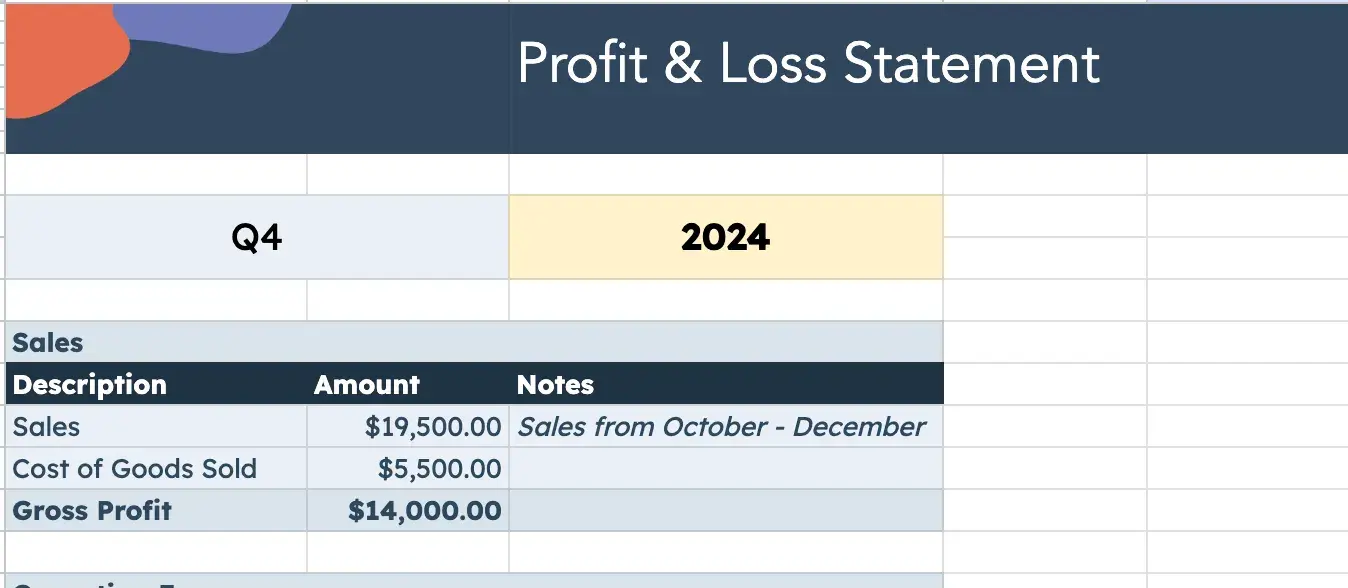The height and width of the screenshot is (588, 1348).
Task: Select the $14,000.00 gross profit total
Action: pyautogui.click(x=424, y=511)
